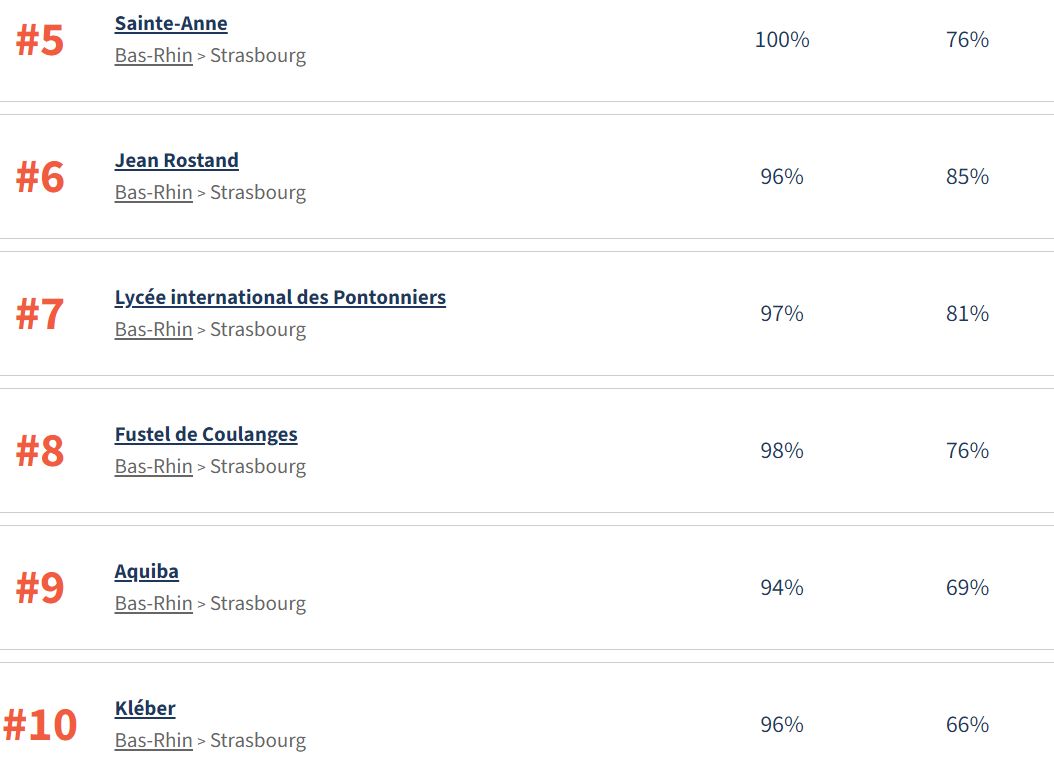
Task: Open Bas-Rhin link under Lycée des Pontonniers
Action: point(153,330)
